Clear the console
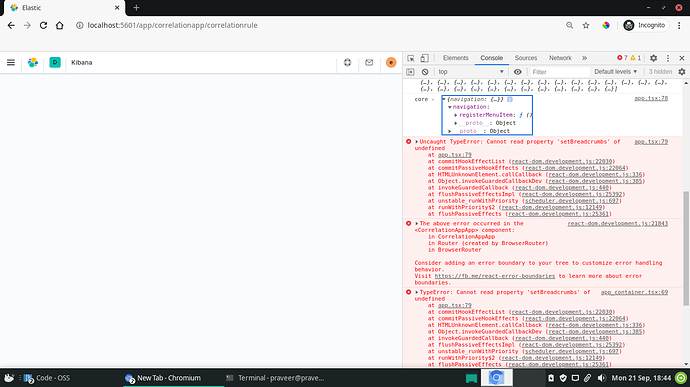The image size is (690, 387). [425, 72]
